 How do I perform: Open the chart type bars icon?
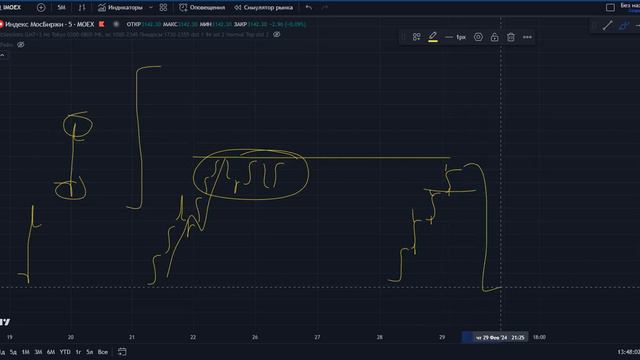click(82, 7)
